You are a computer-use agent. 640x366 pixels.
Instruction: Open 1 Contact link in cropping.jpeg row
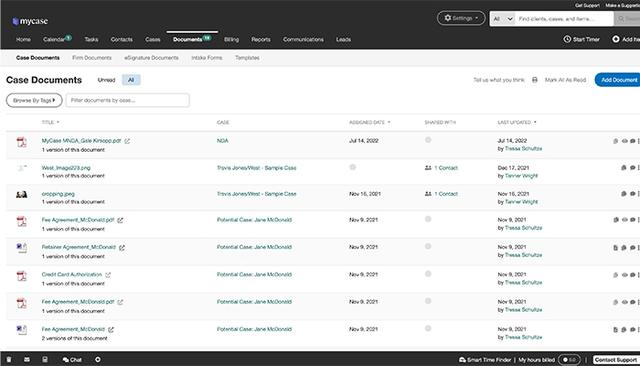446,194
